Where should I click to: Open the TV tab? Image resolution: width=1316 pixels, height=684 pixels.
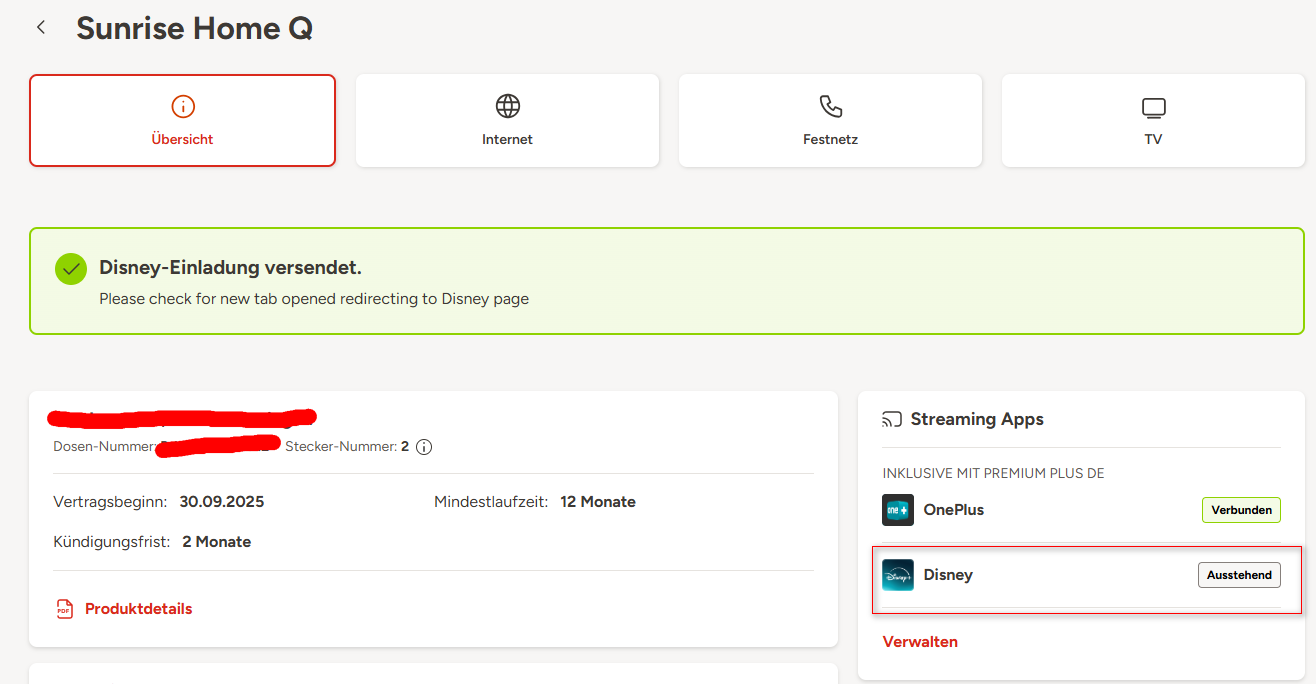click(1153, 120)
